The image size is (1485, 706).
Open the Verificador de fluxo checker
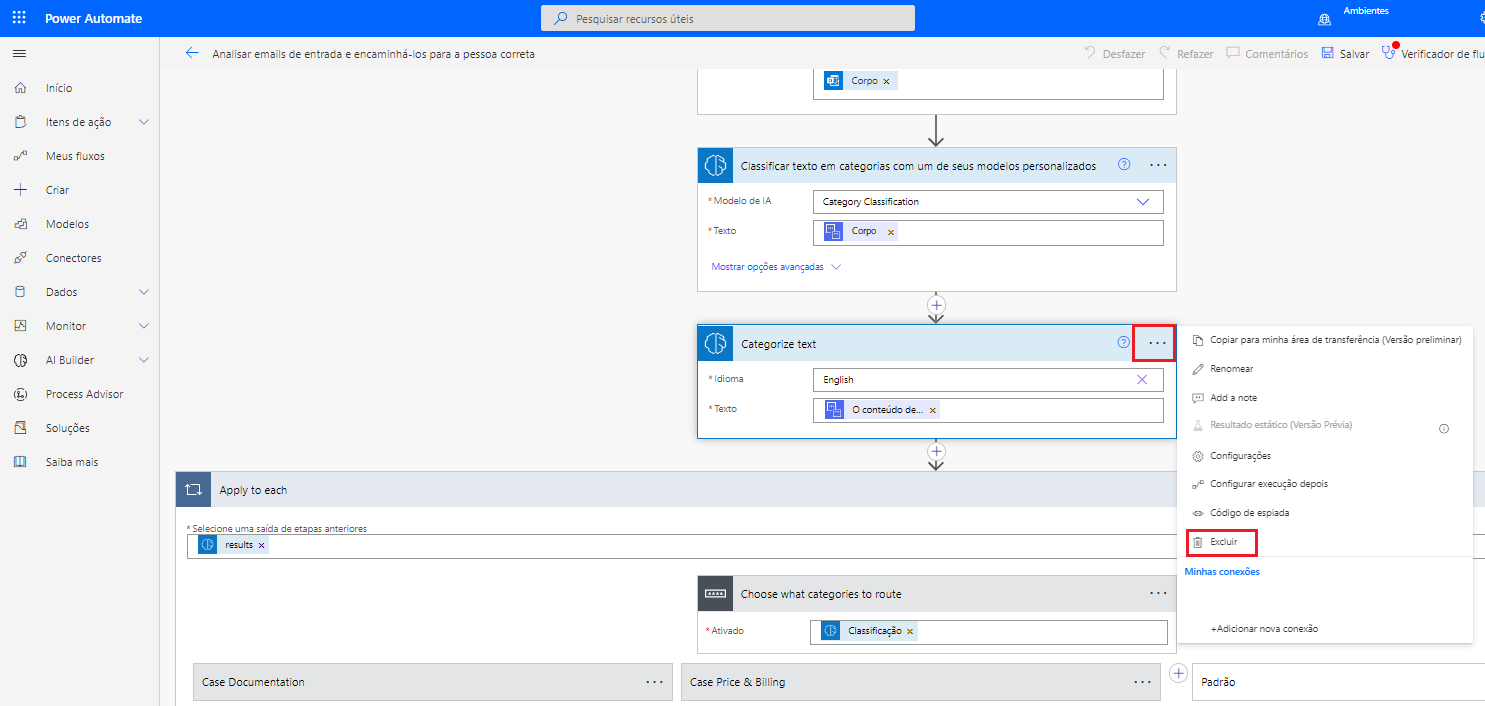pos(1432,53)
